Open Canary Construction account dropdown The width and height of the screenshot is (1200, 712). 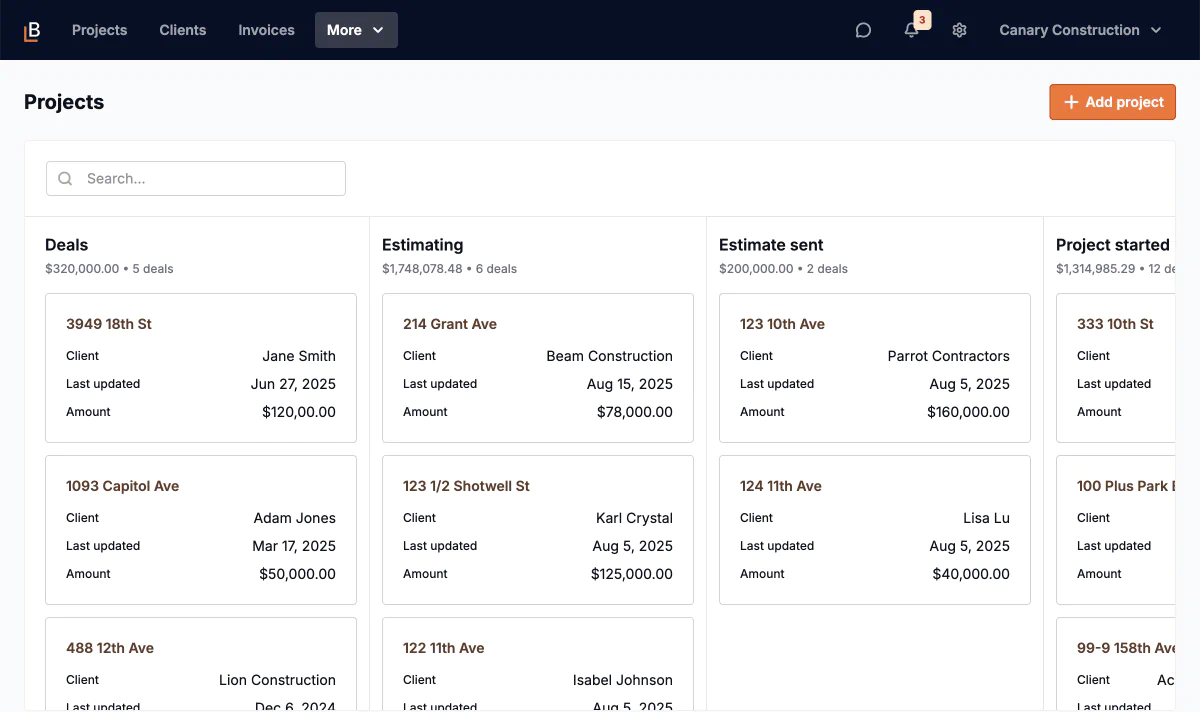(x=1081, y=30)
